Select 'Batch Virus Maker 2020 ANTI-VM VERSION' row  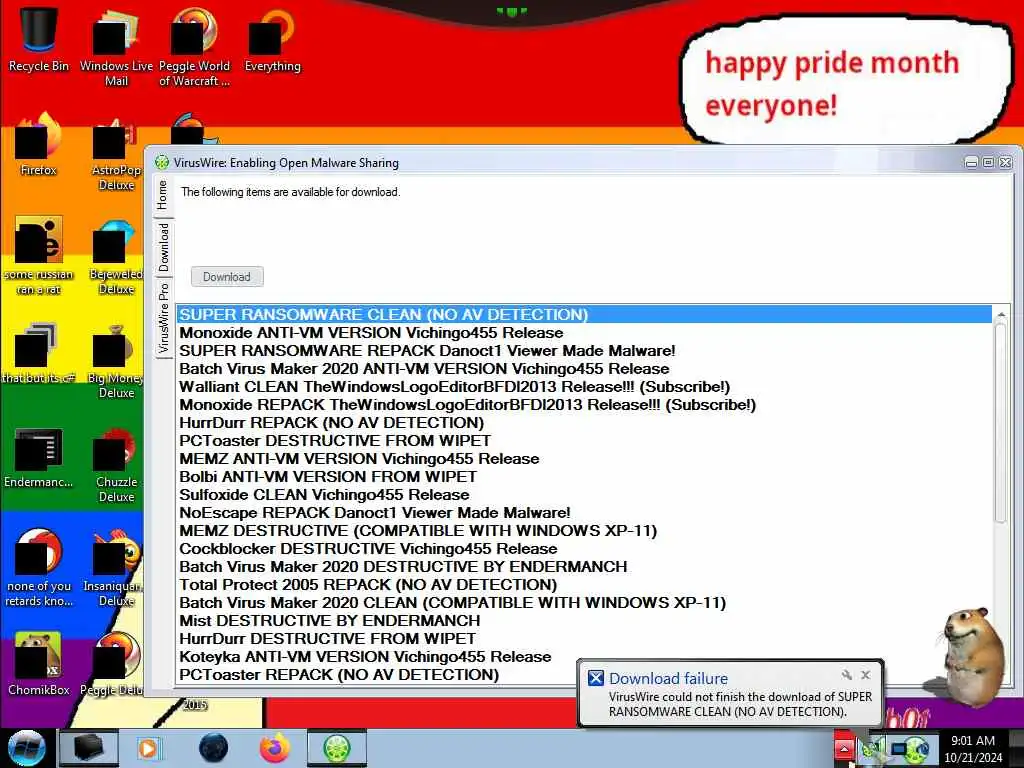click(584, 368)
